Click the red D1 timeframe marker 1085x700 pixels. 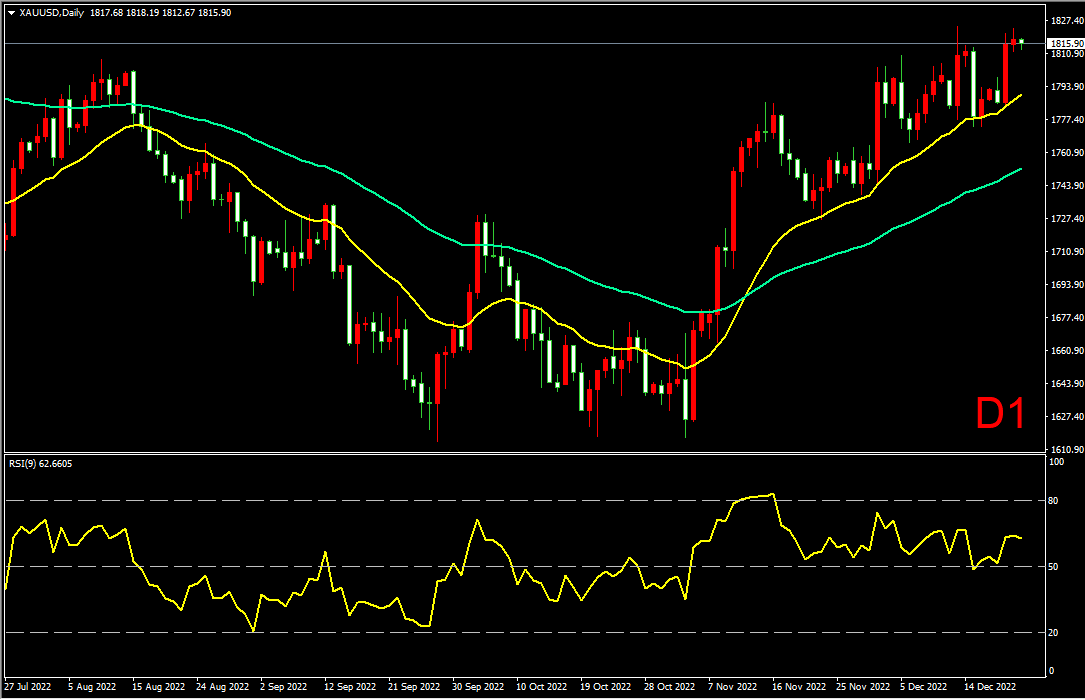pos(1000,414)
